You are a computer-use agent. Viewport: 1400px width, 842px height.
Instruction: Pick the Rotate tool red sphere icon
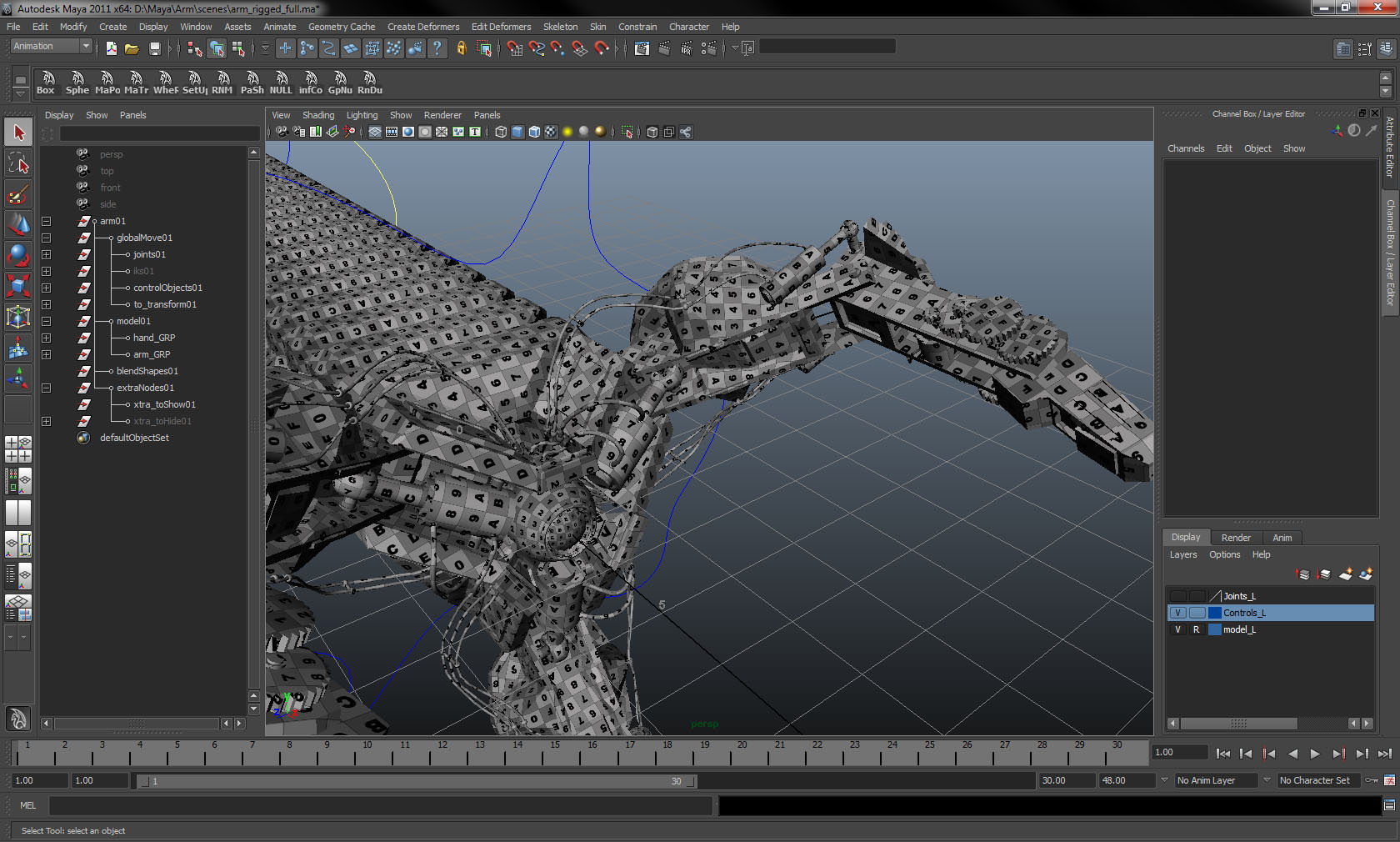pyautogui.click(x=18, y=255)
